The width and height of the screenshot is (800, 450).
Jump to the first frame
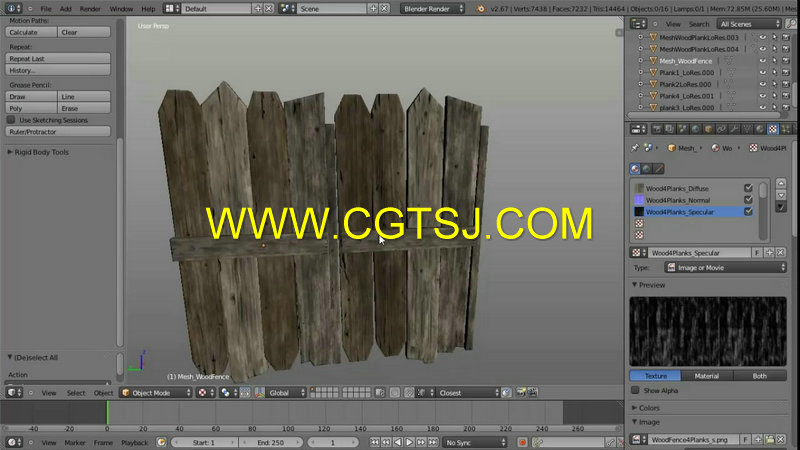[x=374, y=442]
